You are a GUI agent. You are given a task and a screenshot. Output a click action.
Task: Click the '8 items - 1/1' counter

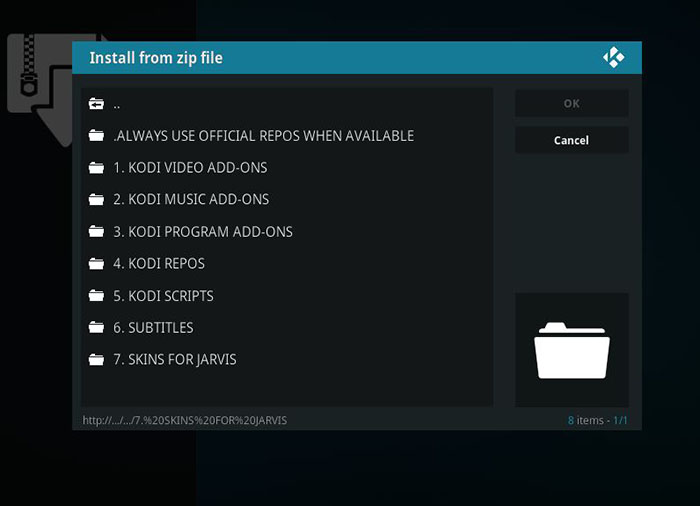pyautogui.click(x=598, y=420)
